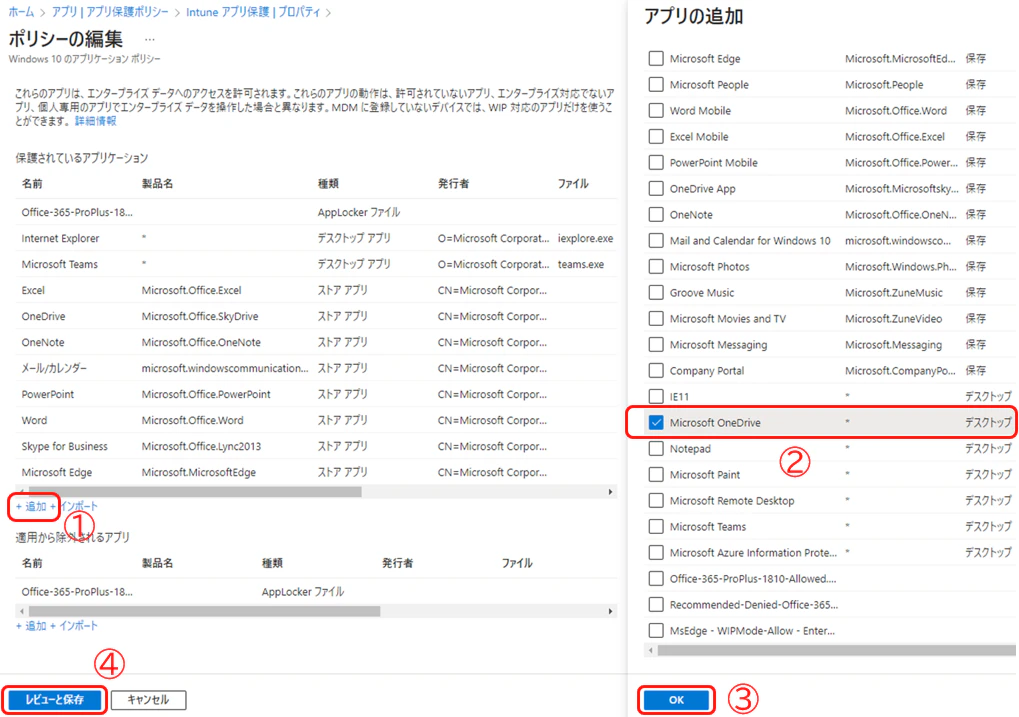Uncheck the Microsoft OneDrive checkbox
This screenshot has width=1019, height=717.
click(x=656, y=423)
